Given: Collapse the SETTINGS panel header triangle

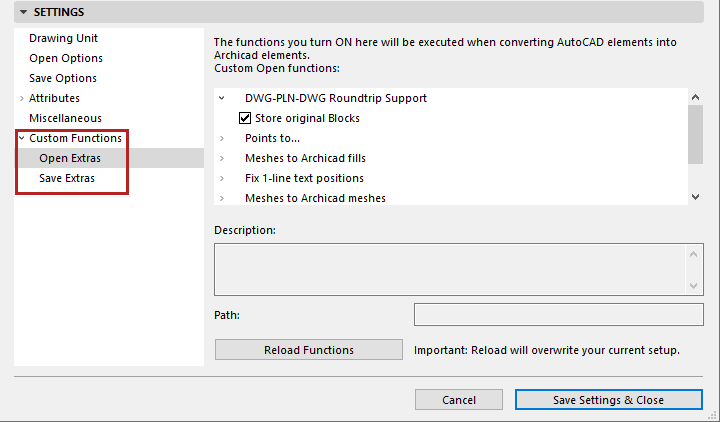Looking at the screenshot, I should (x=23, y=12).
